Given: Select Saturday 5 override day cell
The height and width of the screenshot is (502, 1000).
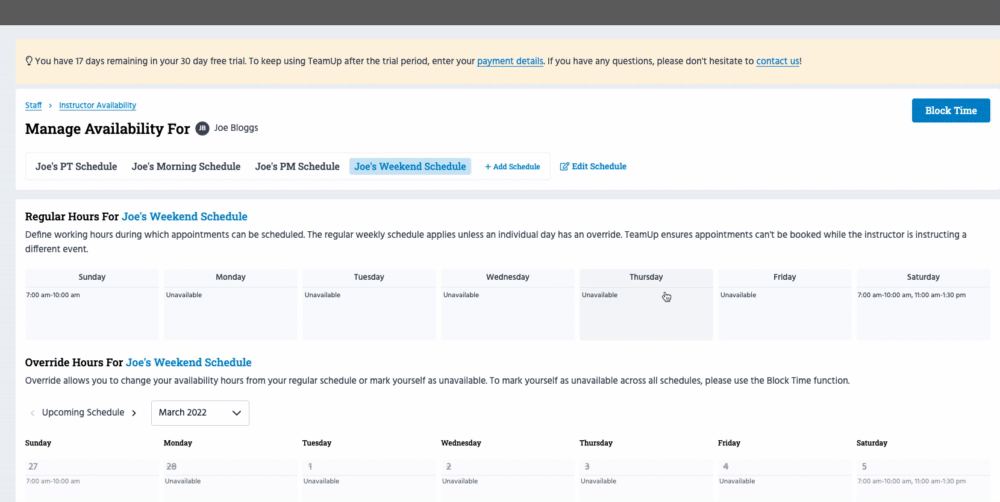Looking at the screenshot, I should click(x=923, y=475).
